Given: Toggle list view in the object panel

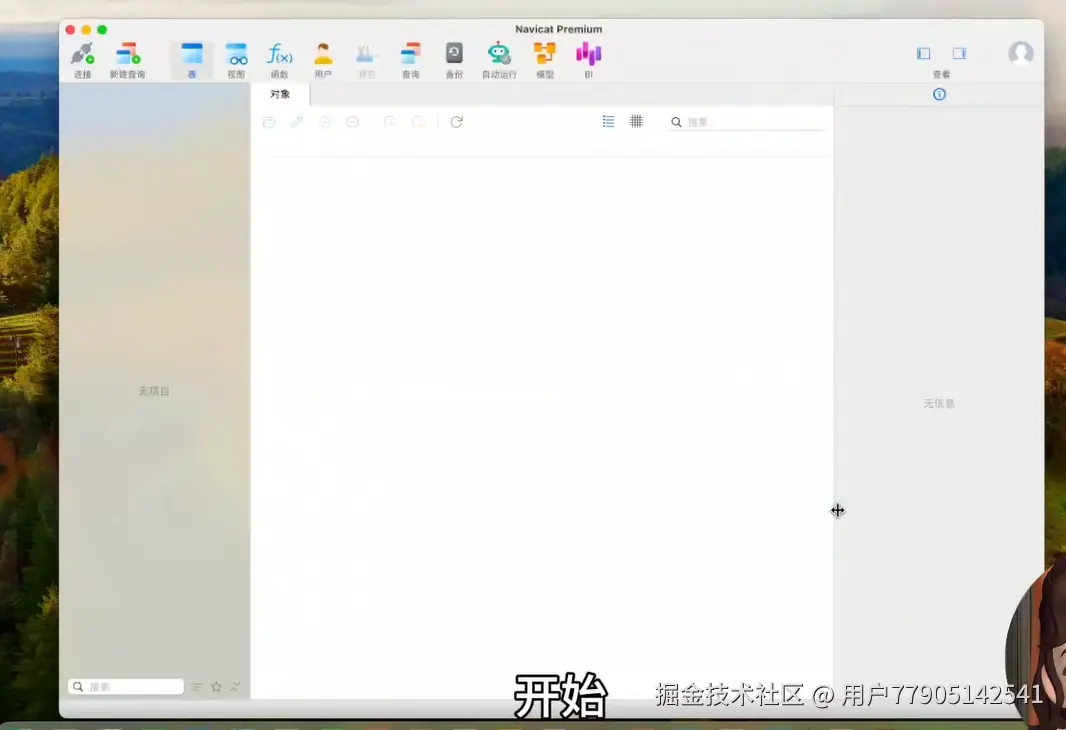Looking at the screenshot, I should 608,121.
